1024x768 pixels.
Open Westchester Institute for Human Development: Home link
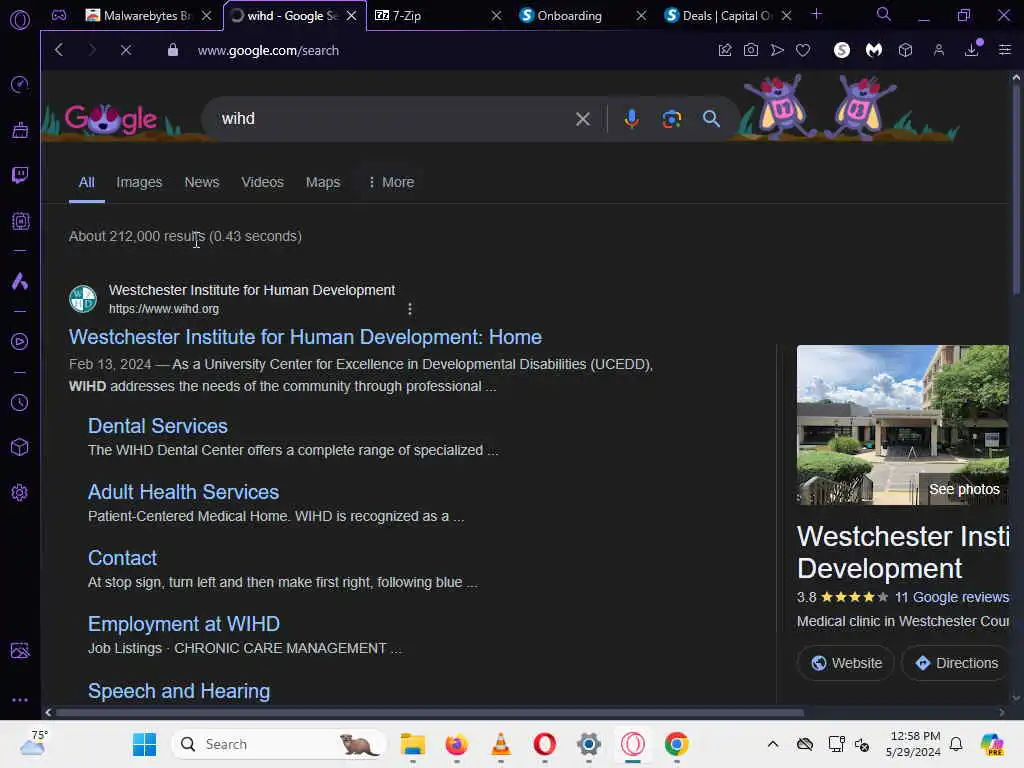(x=305, y=337)
